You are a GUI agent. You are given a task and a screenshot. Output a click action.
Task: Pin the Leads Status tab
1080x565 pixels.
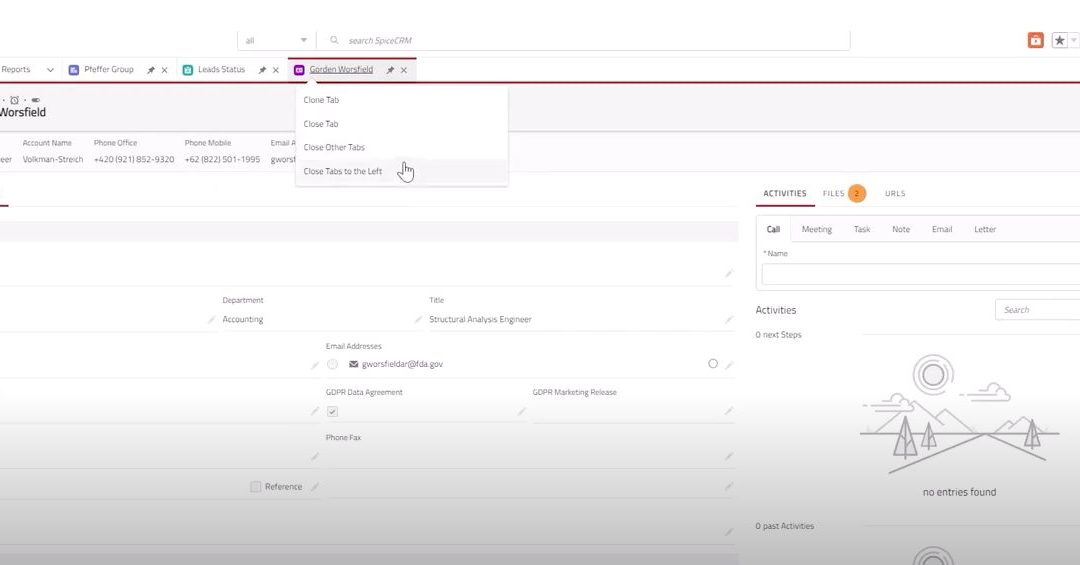click(x=262, y=70)
